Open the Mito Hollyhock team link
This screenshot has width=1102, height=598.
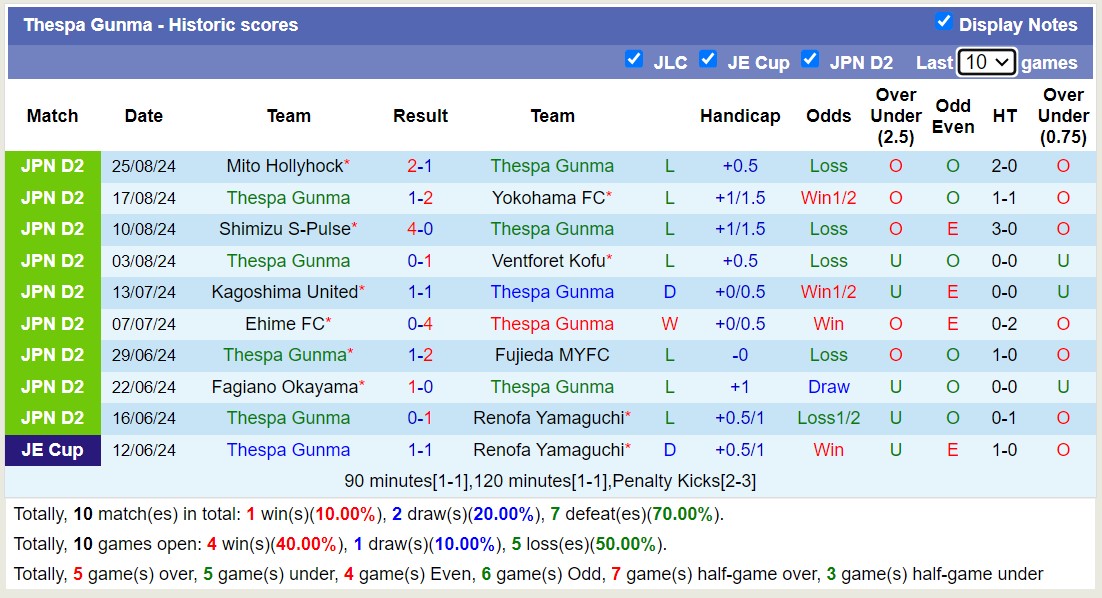point(284,166)
